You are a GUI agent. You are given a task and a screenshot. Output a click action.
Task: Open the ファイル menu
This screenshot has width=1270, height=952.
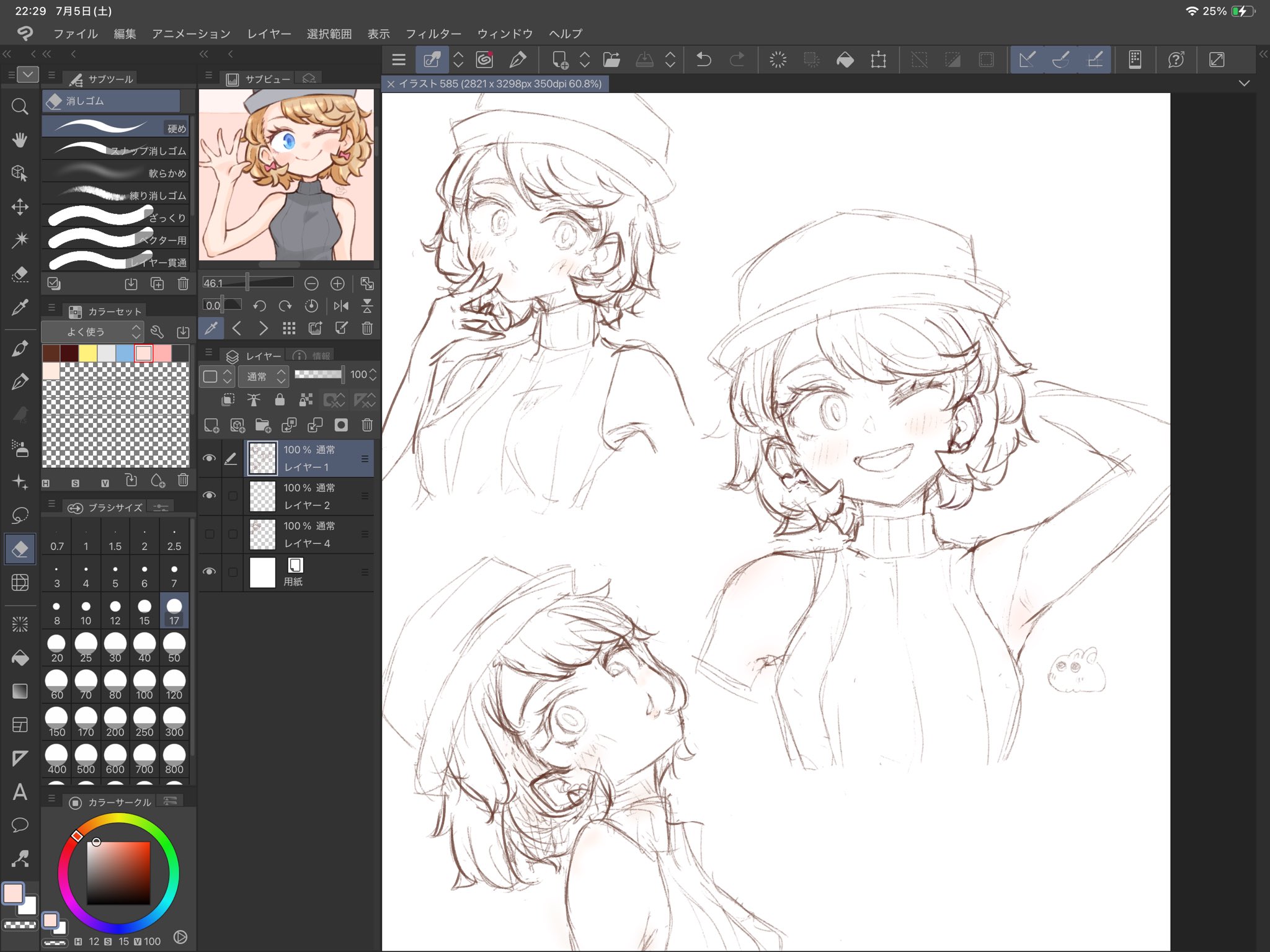(75, 33)
